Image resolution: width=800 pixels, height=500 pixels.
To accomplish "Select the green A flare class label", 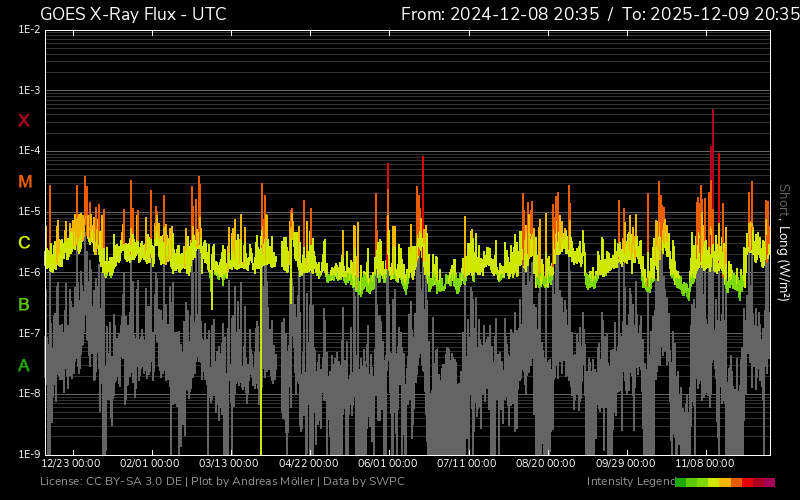I will point(24,366).
